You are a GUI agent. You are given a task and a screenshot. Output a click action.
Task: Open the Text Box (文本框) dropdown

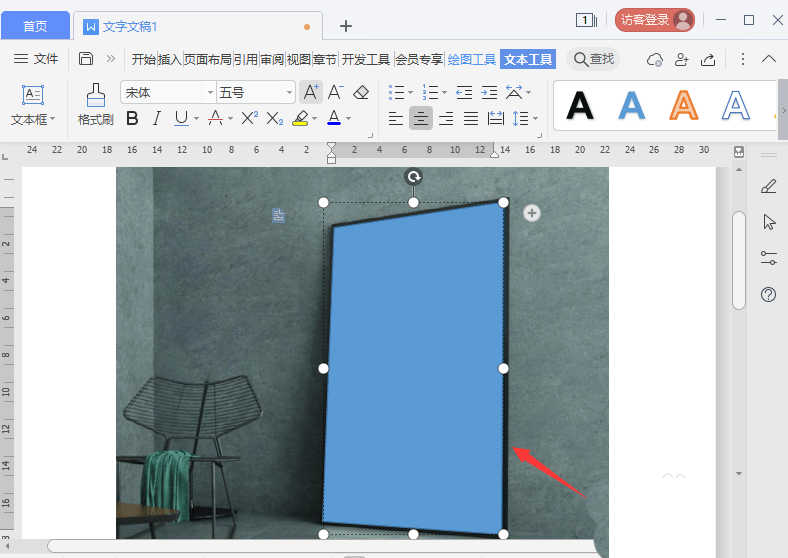[x=33, y=119]
